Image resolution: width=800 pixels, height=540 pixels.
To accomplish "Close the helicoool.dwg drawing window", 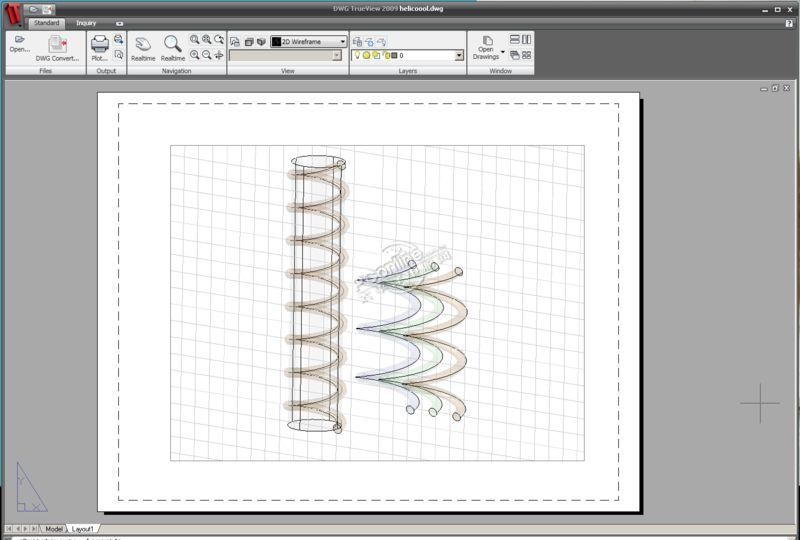I will pos(786,88).
